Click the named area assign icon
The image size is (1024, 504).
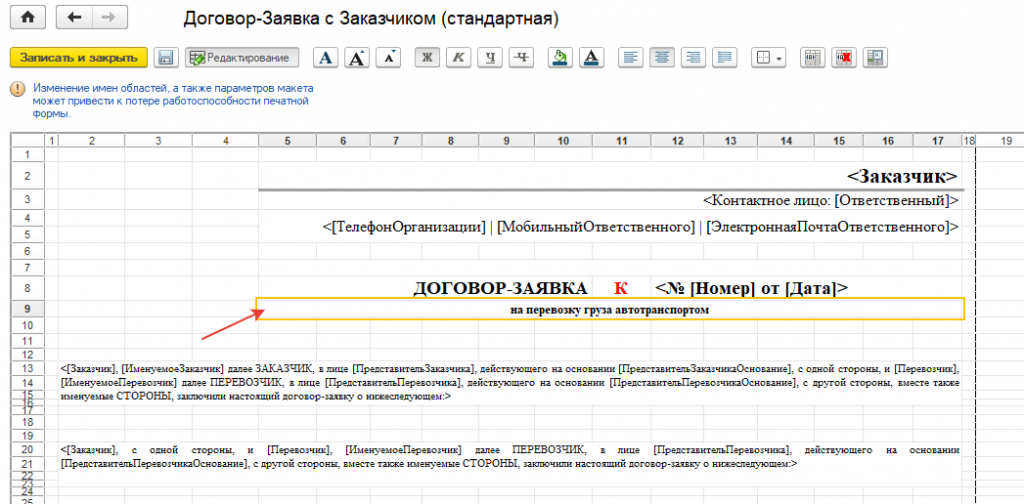pos(812,57)
